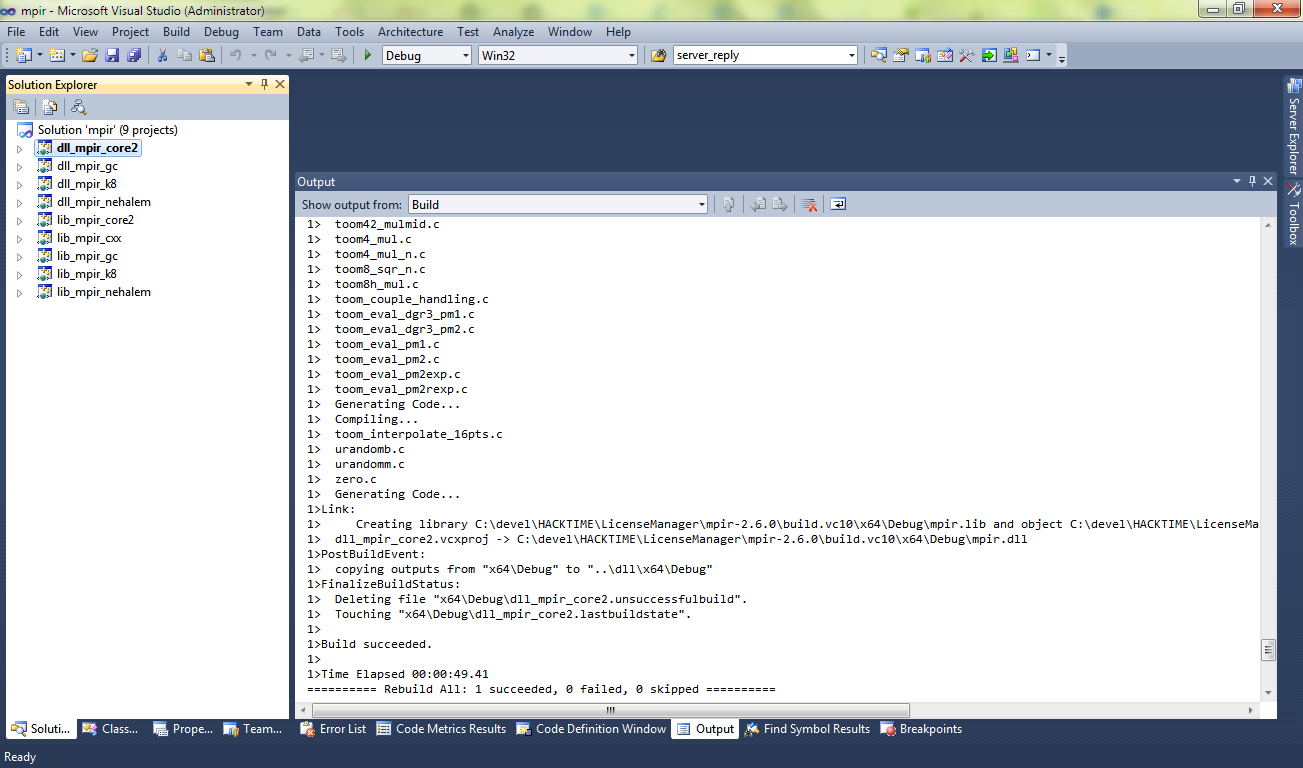Toggle auto-hide pin on Output pane
Image resolution: width=1303 pixels, height=768 pixels.
click(x=1253, y=181)
